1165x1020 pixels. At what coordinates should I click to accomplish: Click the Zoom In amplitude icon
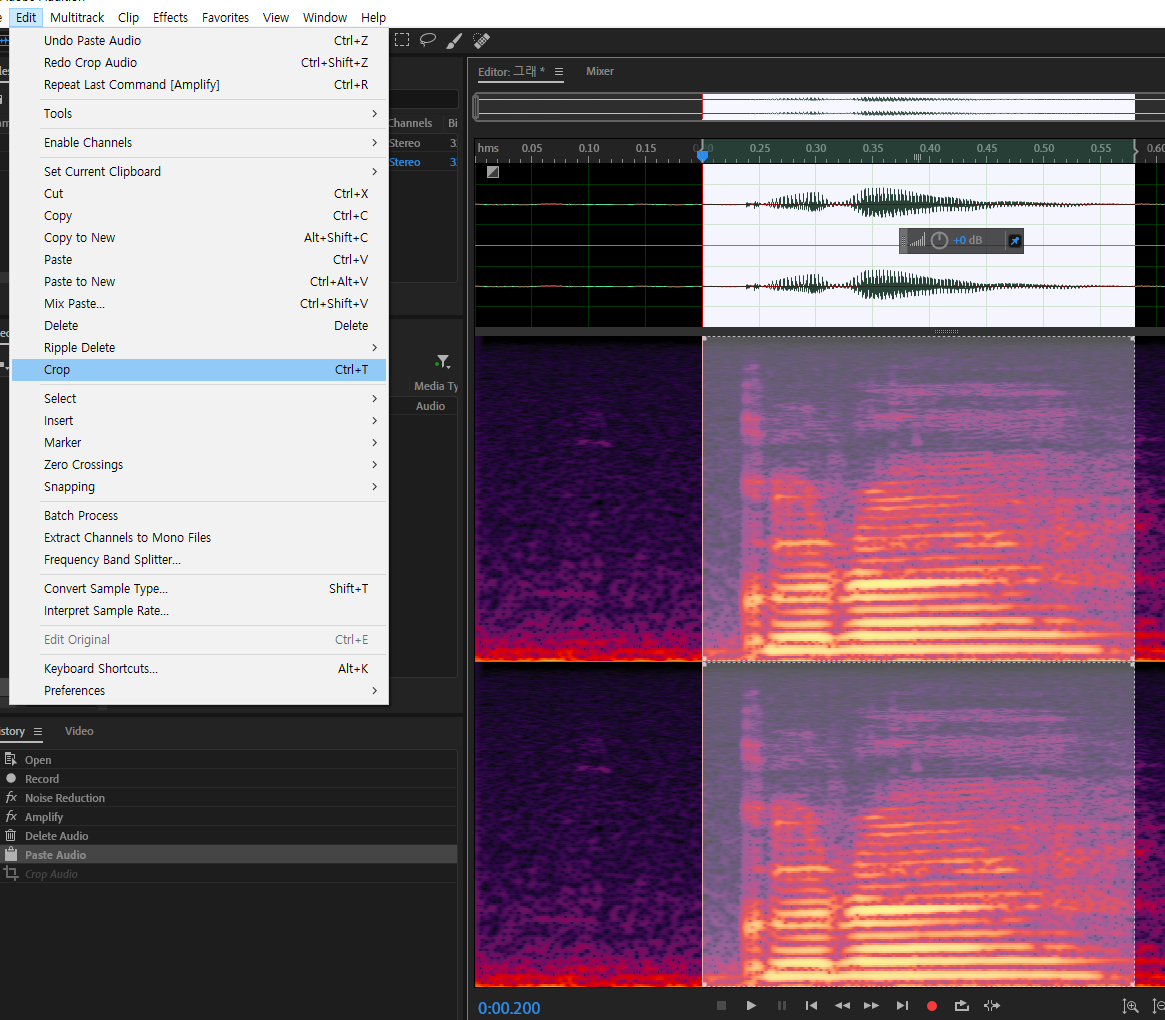(x=1130, y=1006)
